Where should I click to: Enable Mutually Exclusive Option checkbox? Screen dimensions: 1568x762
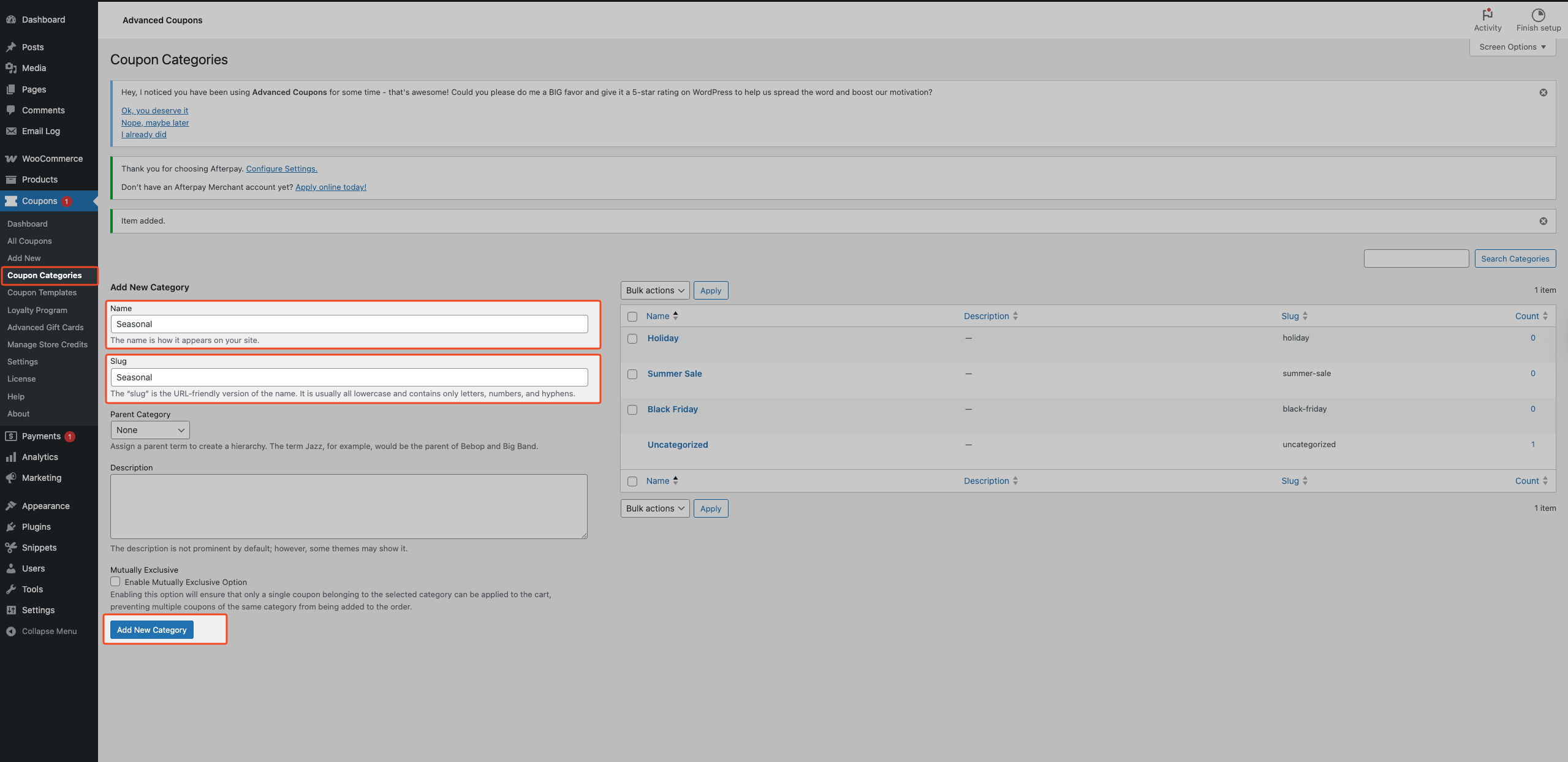click(x=115, y=582)
